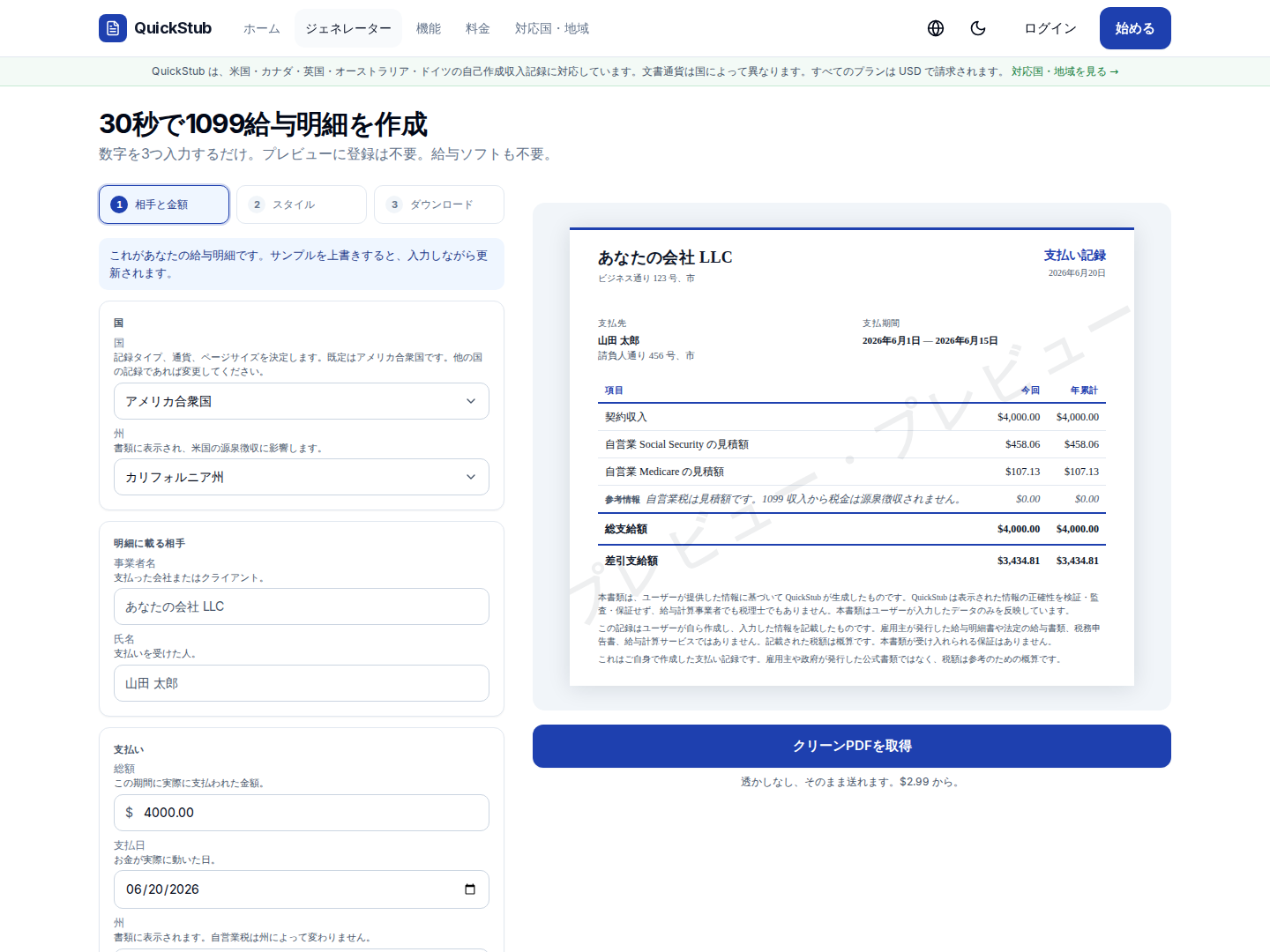Edit the 総額 amount field 4000.00
Viewport: 1270px width, 952px height.
point(302,813)
